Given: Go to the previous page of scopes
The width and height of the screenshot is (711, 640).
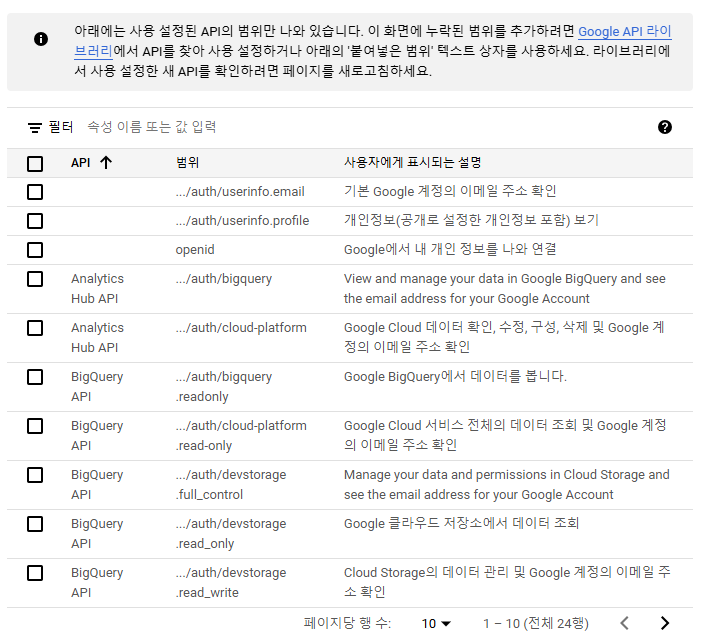Looking at the screenshot, I should click(625, 623).
